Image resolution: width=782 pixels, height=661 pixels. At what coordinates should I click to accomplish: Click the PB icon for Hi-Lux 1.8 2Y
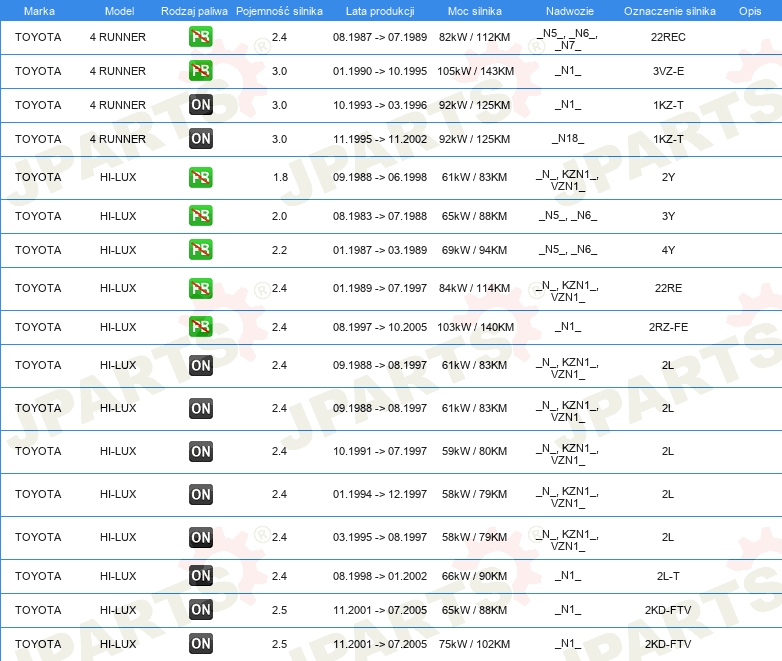tap(200, 177)
